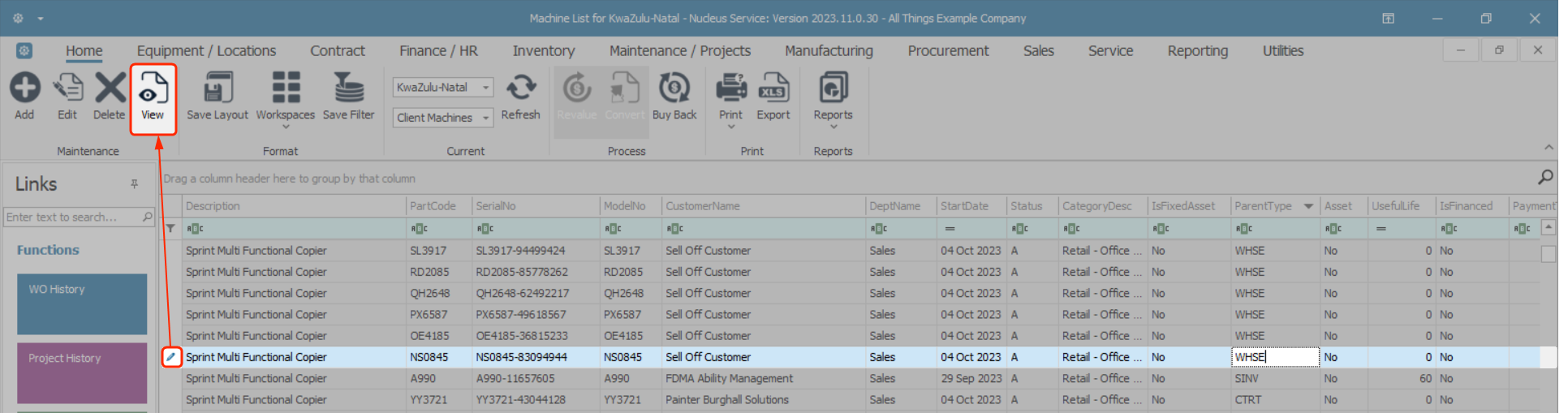
Task: Export the list to XLS
Action: pos(773,88)
